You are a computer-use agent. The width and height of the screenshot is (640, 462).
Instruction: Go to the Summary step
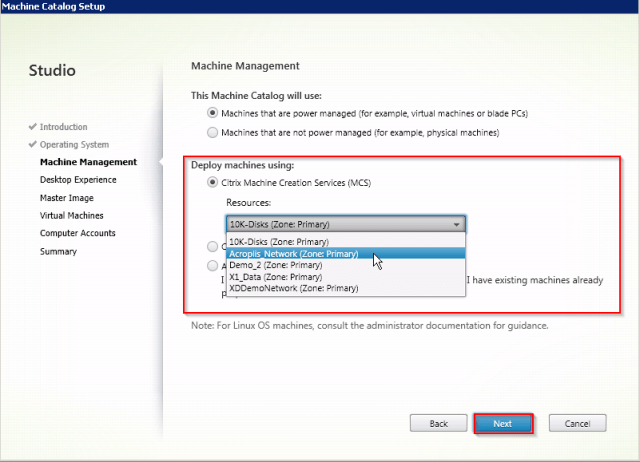pos(58,251)
